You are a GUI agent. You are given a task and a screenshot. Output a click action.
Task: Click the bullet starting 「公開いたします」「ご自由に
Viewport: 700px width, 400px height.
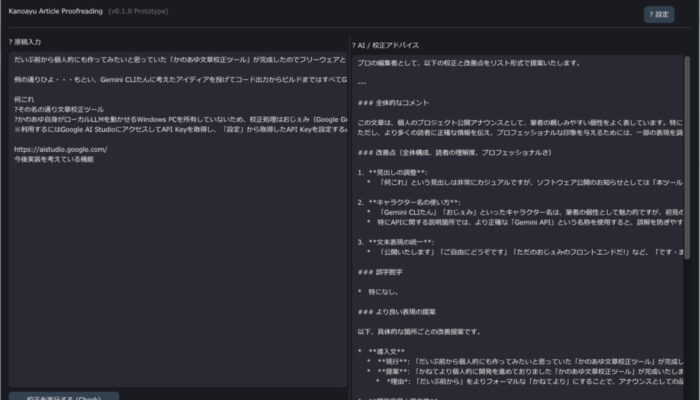click(525, 252)
